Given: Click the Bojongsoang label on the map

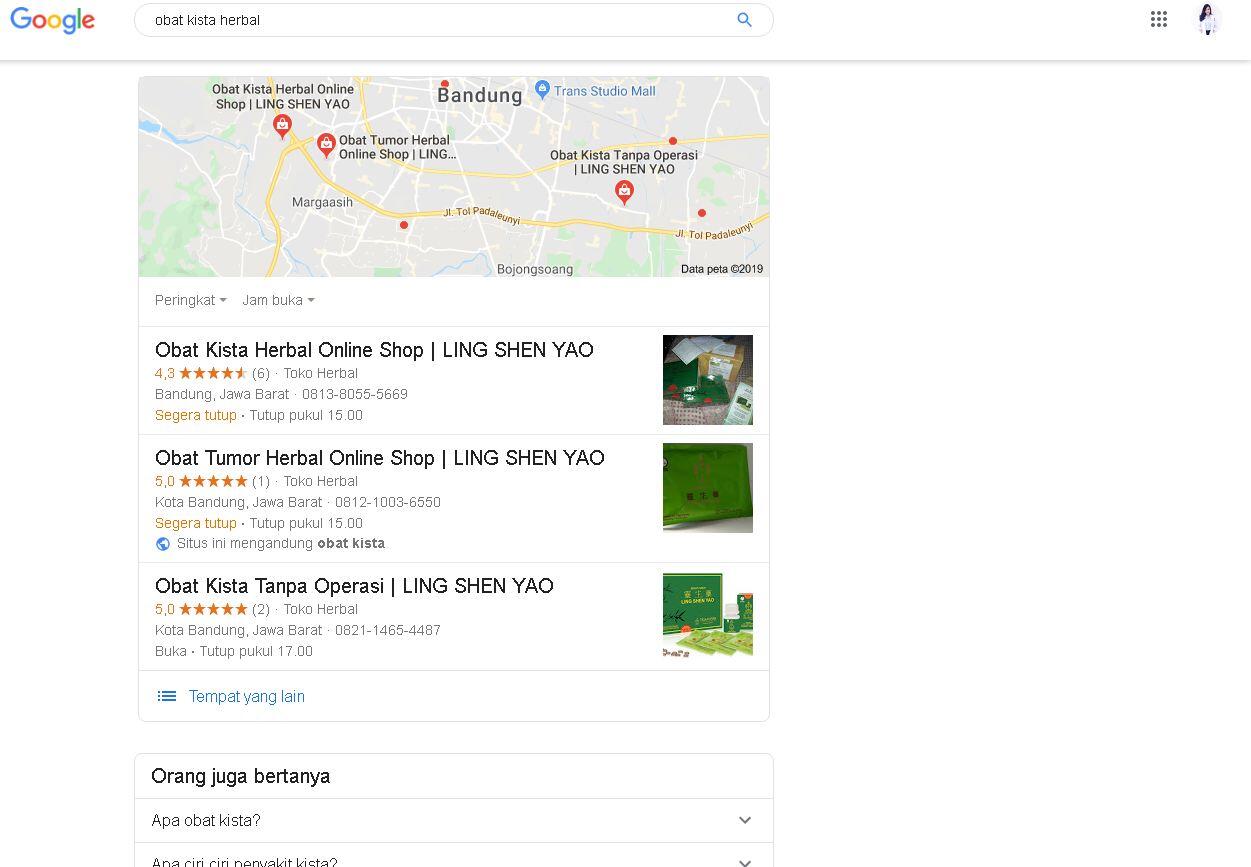Looking at the screenshot, I should click(x=535, y=269).
